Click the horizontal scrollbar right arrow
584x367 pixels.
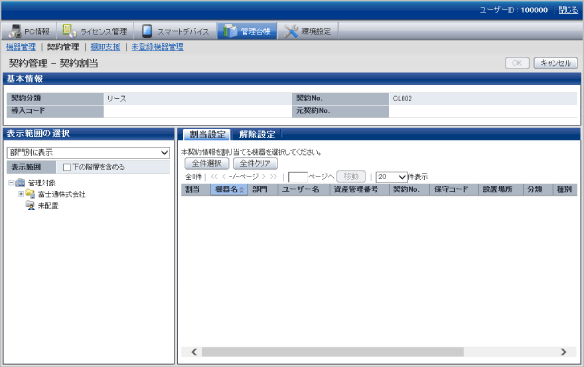pyautogui.click(x=564, y=352)
